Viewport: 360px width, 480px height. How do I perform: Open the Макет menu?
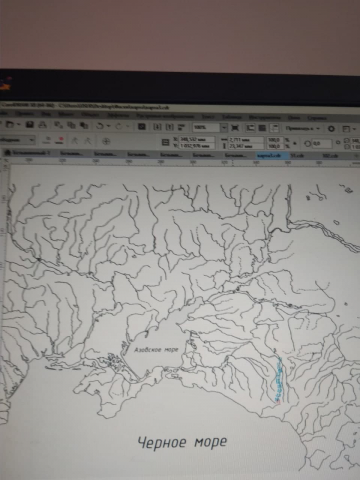pyautogui.click(x=66, y=114)
